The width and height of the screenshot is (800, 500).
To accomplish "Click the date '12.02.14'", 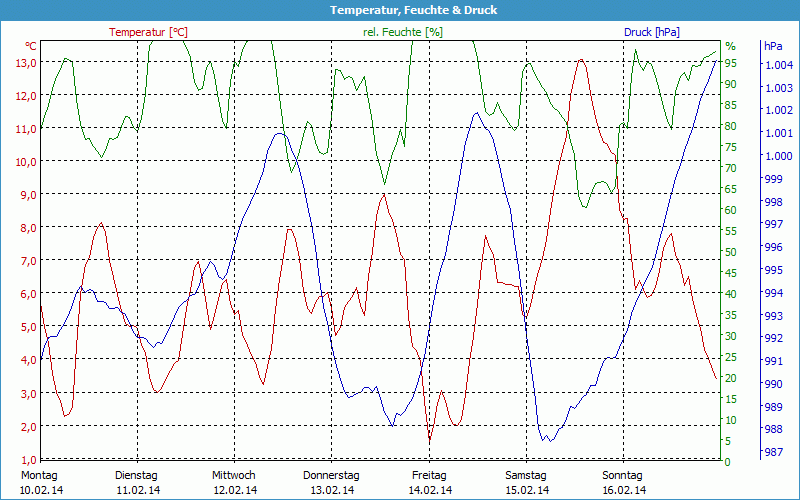I will pos(235,490).
